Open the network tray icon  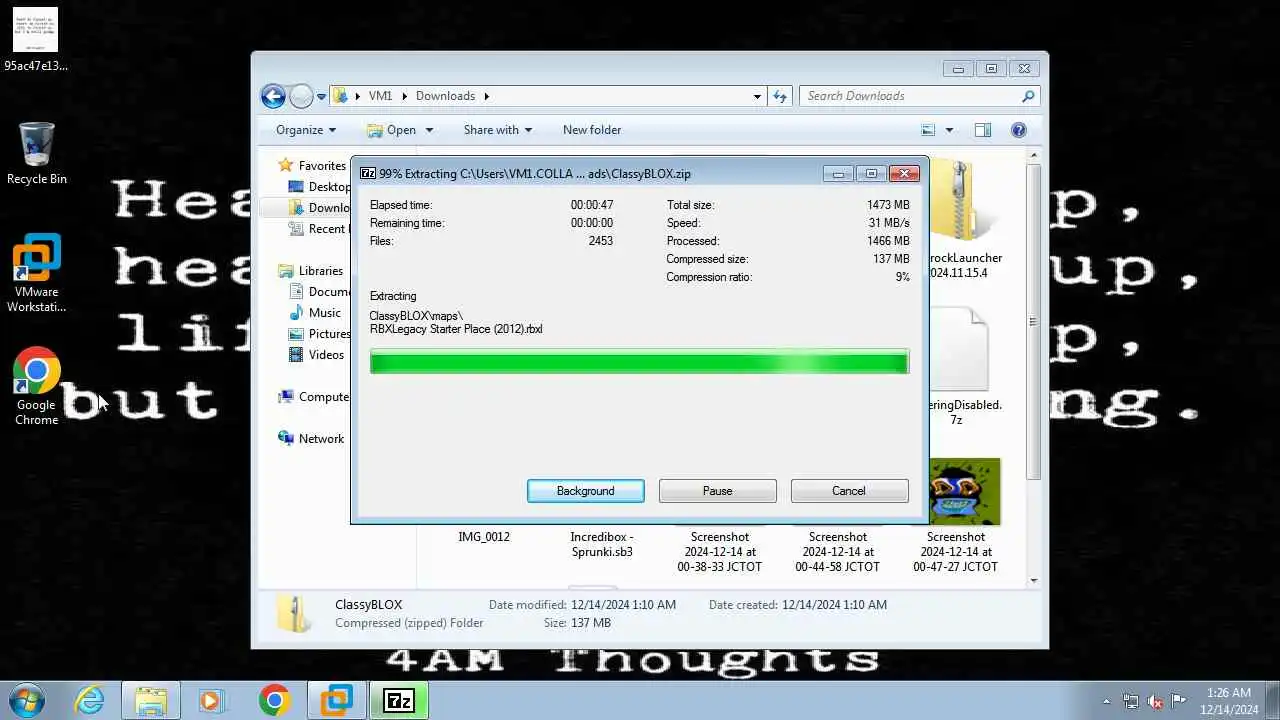click(x=1131, y=701)
